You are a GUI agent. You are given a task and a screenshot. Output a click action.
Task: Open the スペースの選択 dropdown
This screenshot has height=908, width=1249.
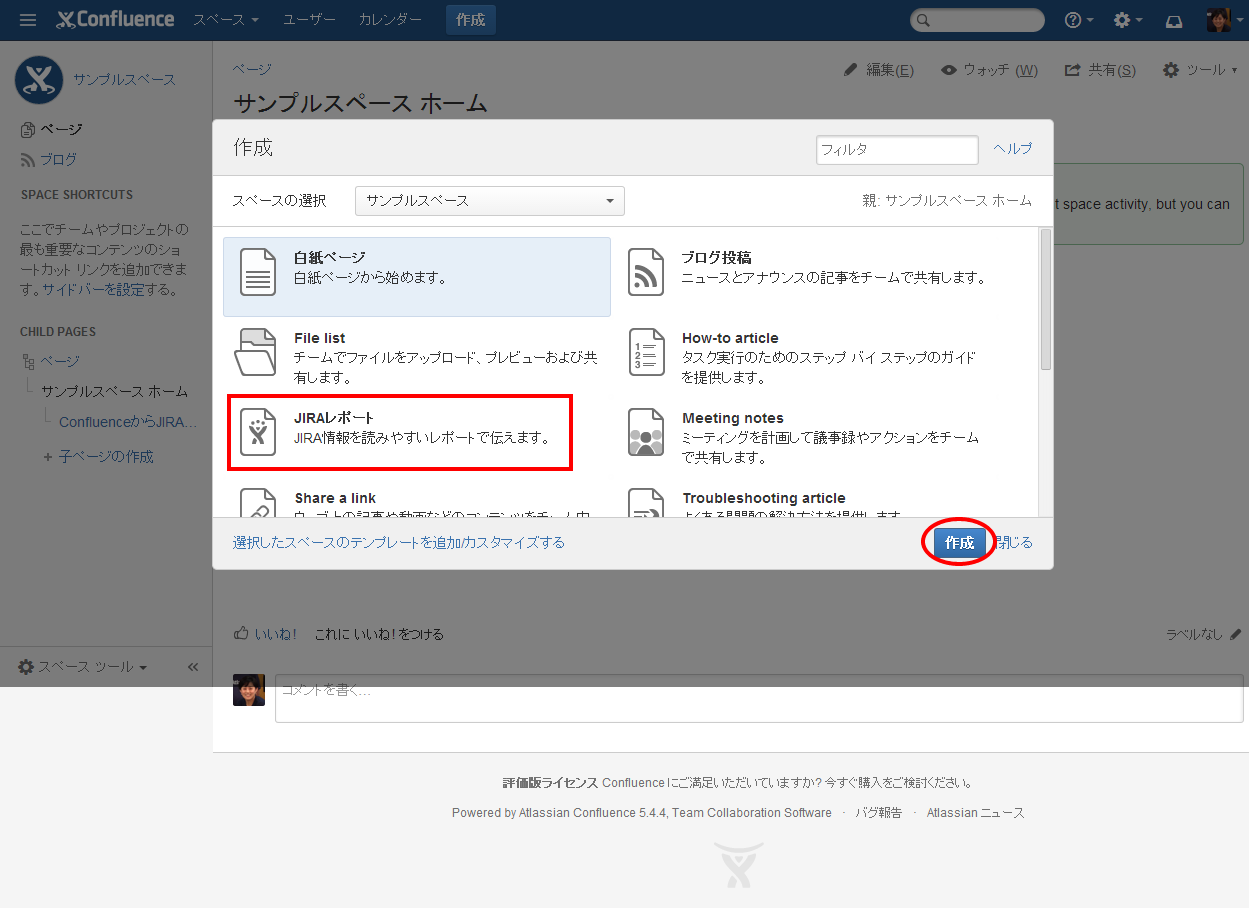tap(490, 201)
